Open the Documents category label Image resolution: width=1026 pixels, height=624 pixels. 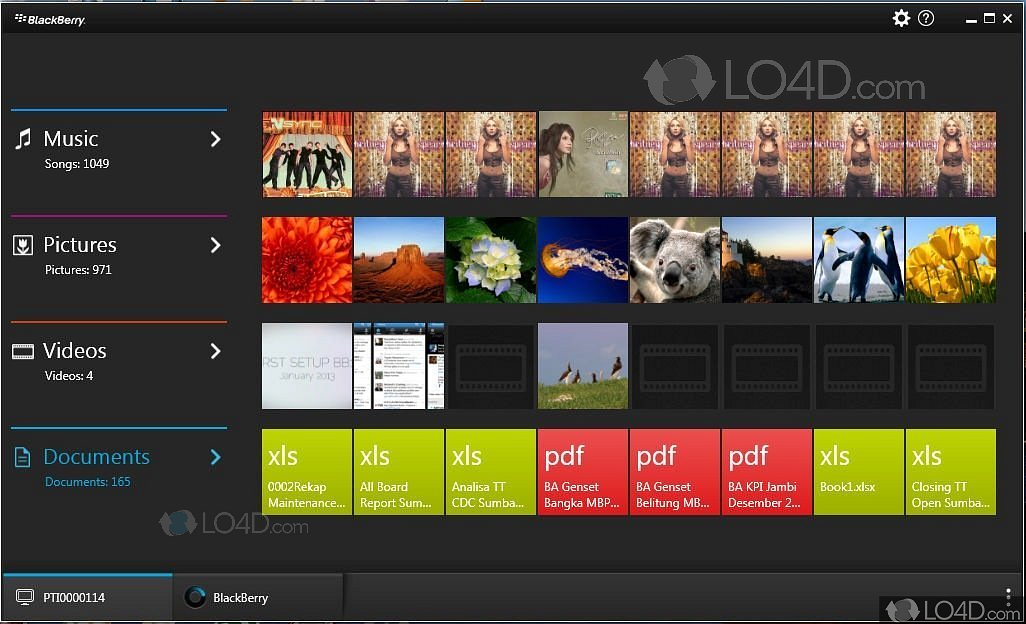point(96,457)
